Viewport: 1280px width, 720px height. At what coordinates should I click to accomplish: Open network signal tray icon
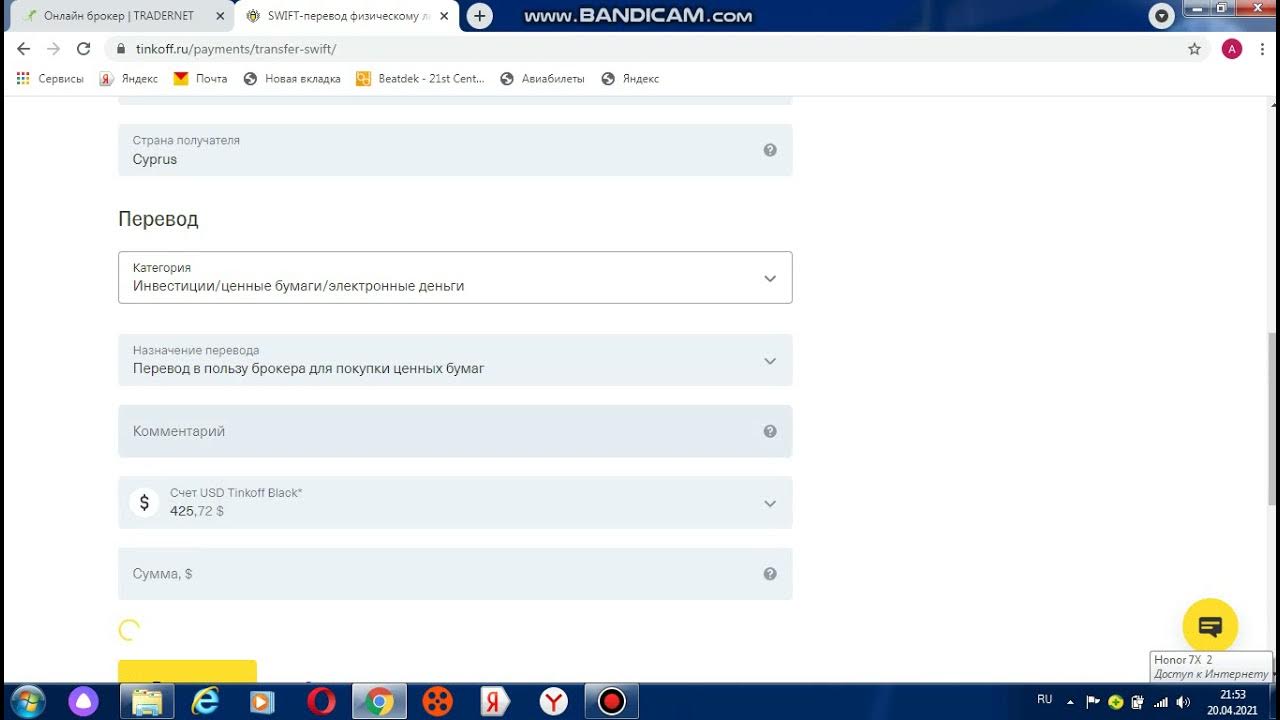[1161, 702]
